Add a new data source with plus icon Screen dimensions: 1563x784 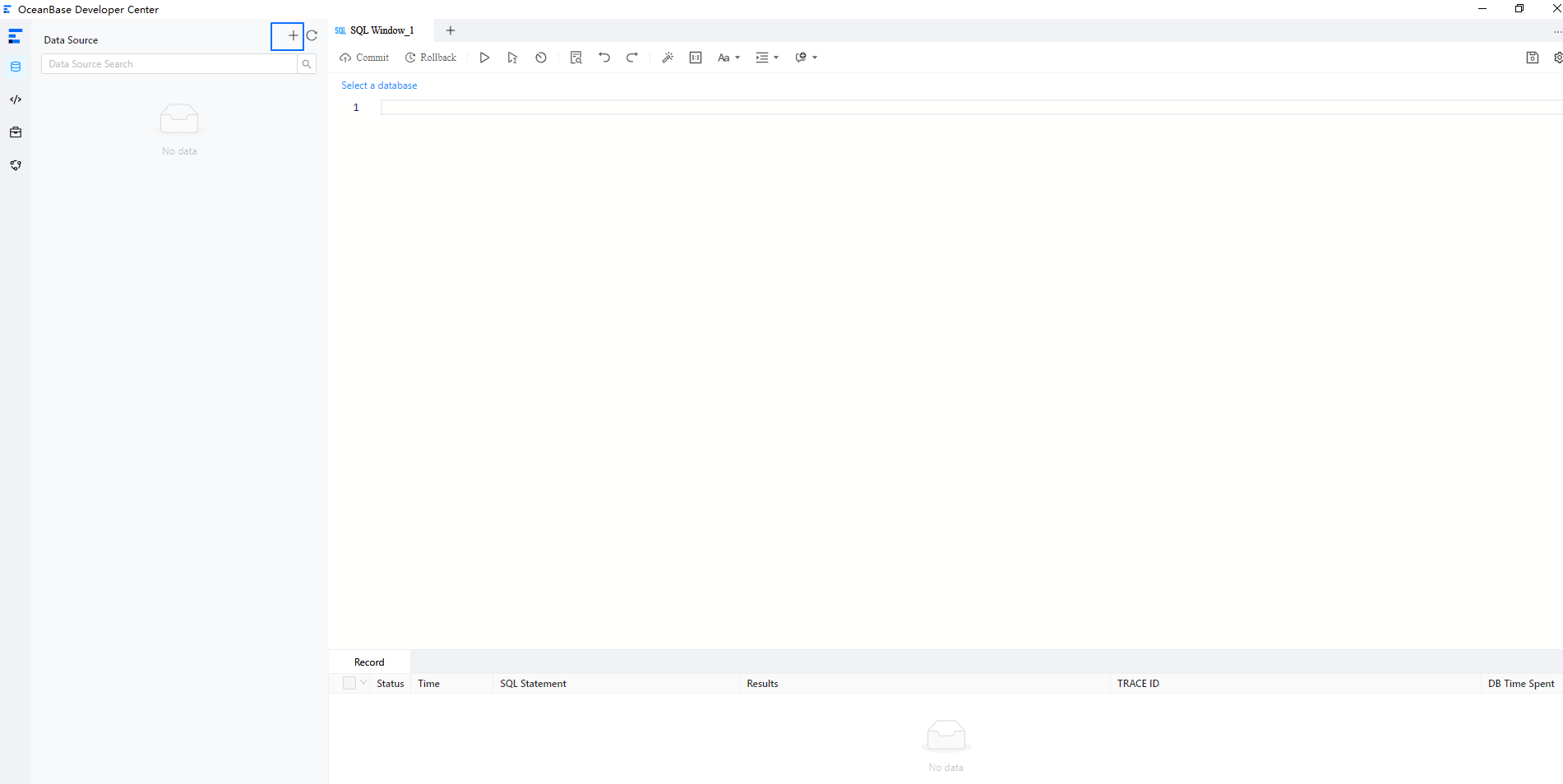click(x=293, y=36)
